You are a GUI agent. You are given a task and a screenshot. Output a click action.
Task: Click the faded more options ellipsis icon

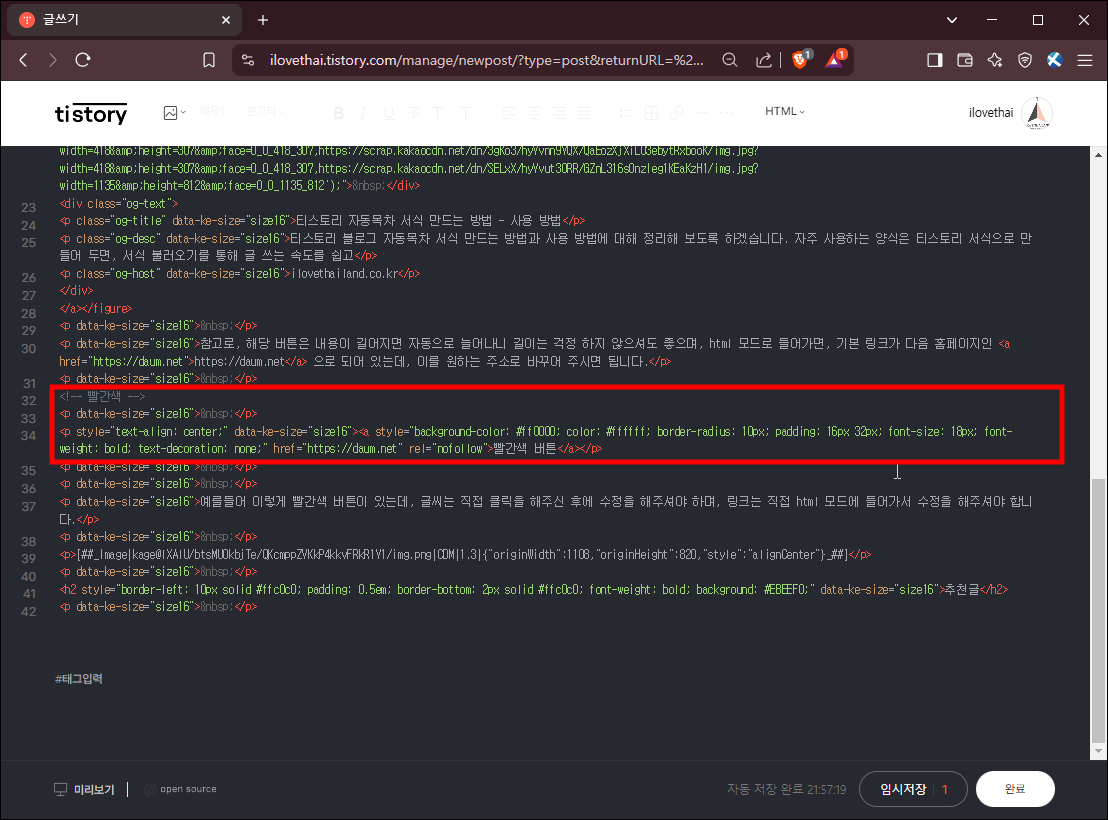[727, 113]
